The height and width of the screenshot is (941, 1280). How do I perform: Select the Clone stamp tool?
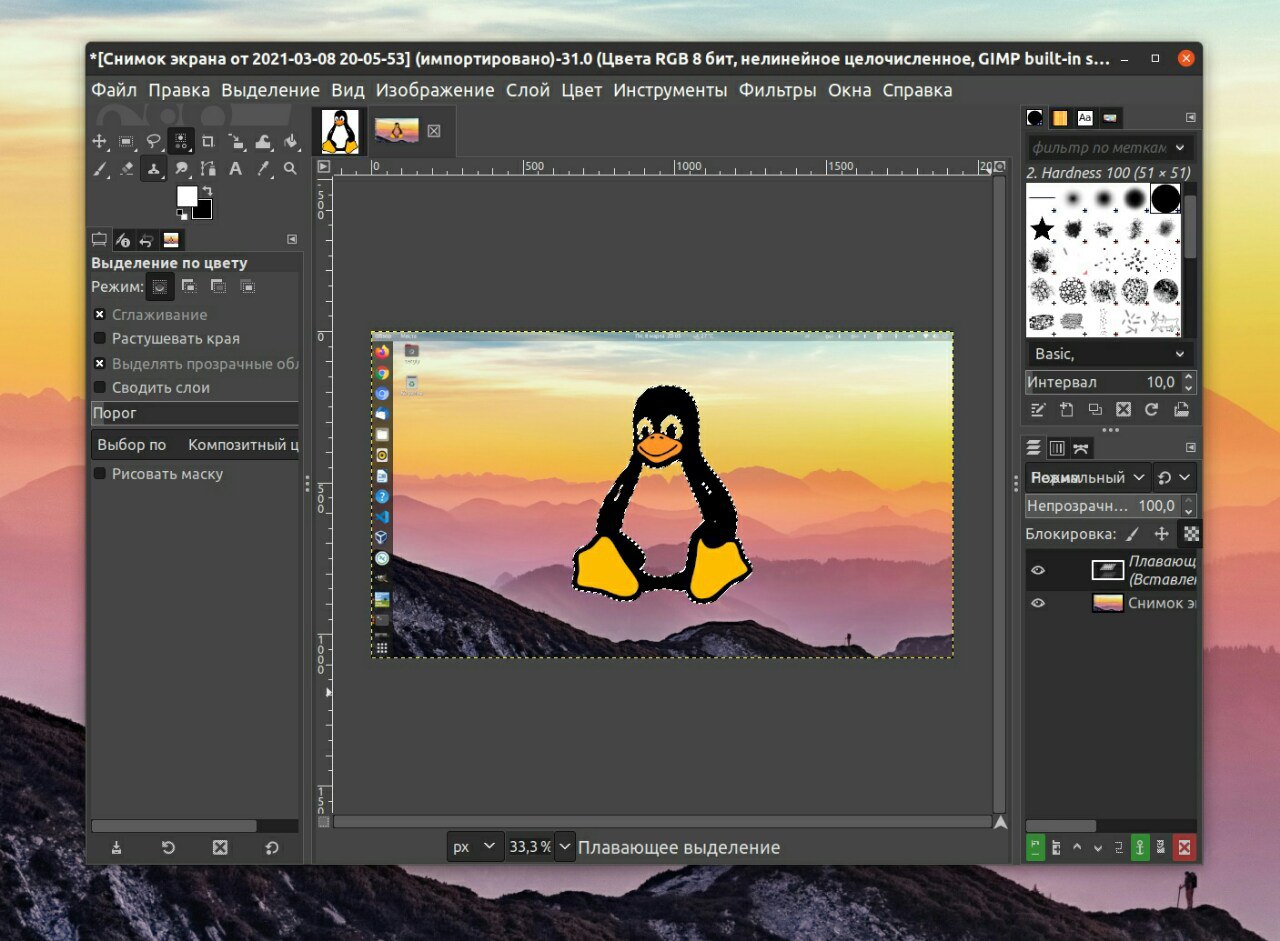(x=153, y=168)
